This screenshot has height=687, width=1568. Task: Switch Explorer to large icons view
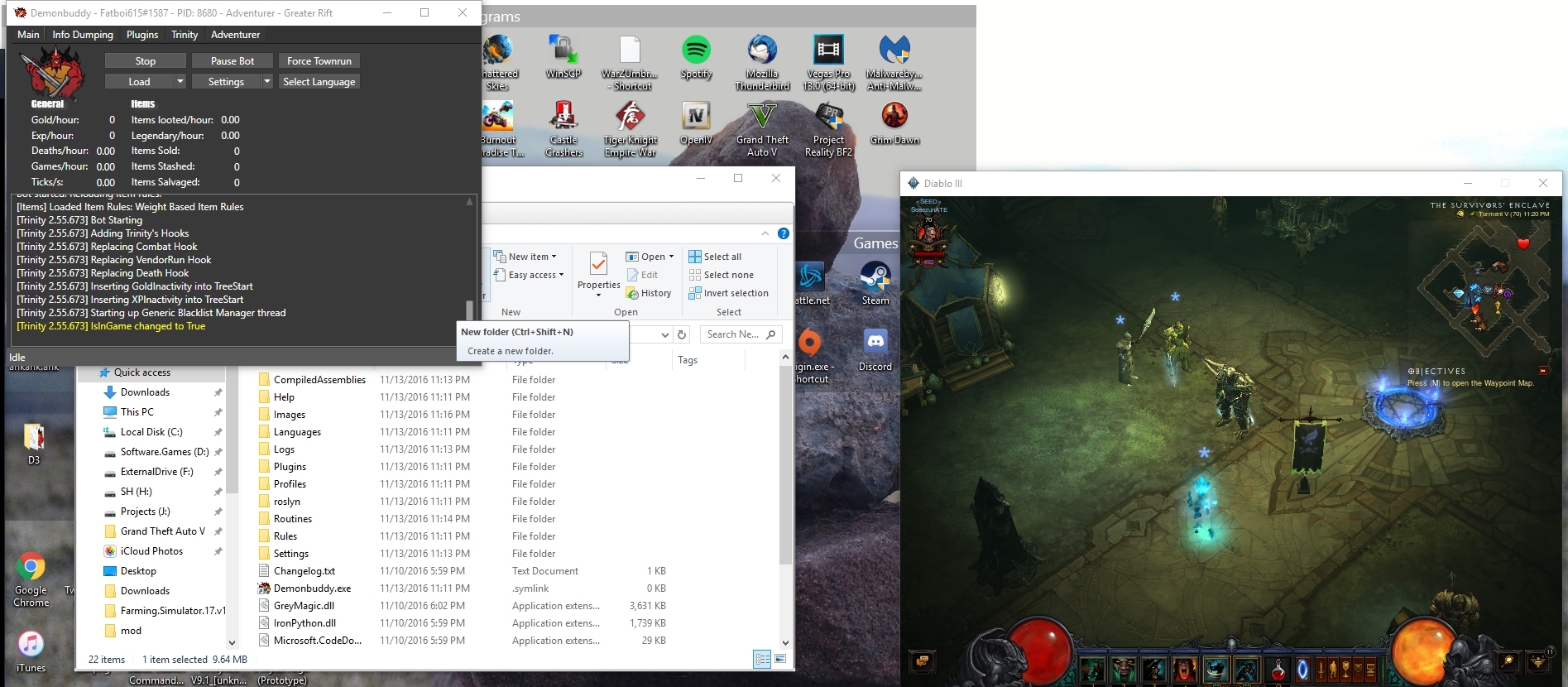click(779, 659)
